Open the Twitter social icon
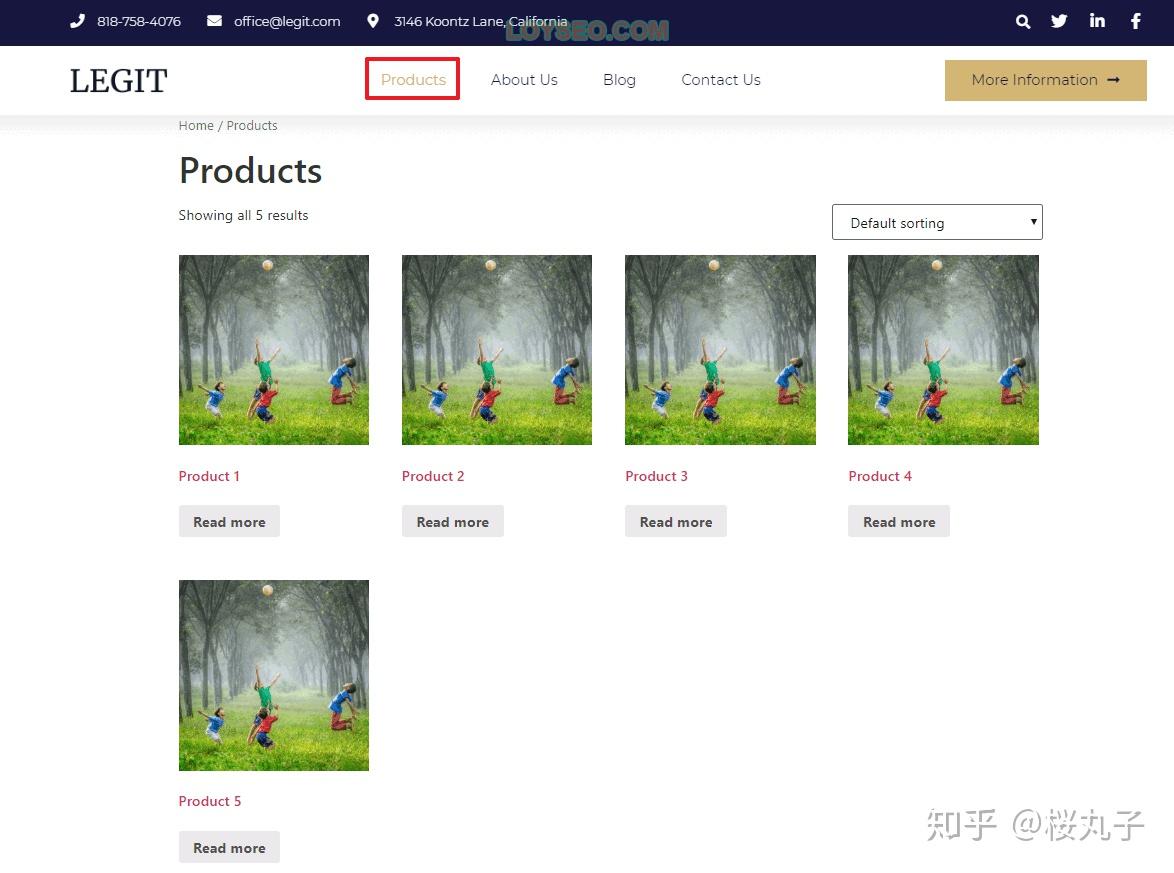 click(1059, 21)
